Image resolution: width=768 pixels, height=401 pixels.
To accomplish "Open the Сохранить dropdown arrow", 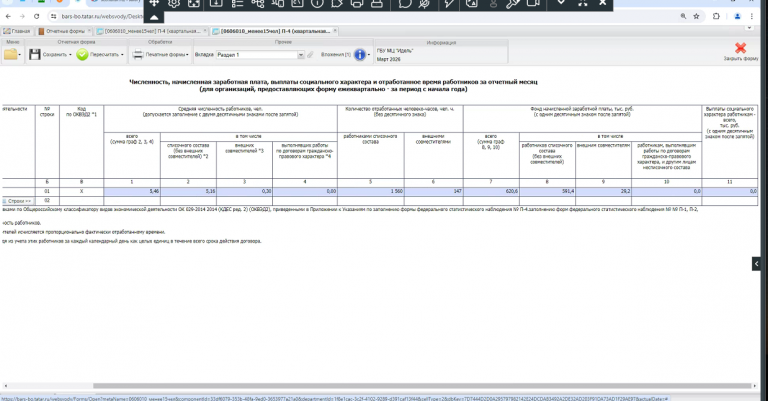I will pos(70,55).
